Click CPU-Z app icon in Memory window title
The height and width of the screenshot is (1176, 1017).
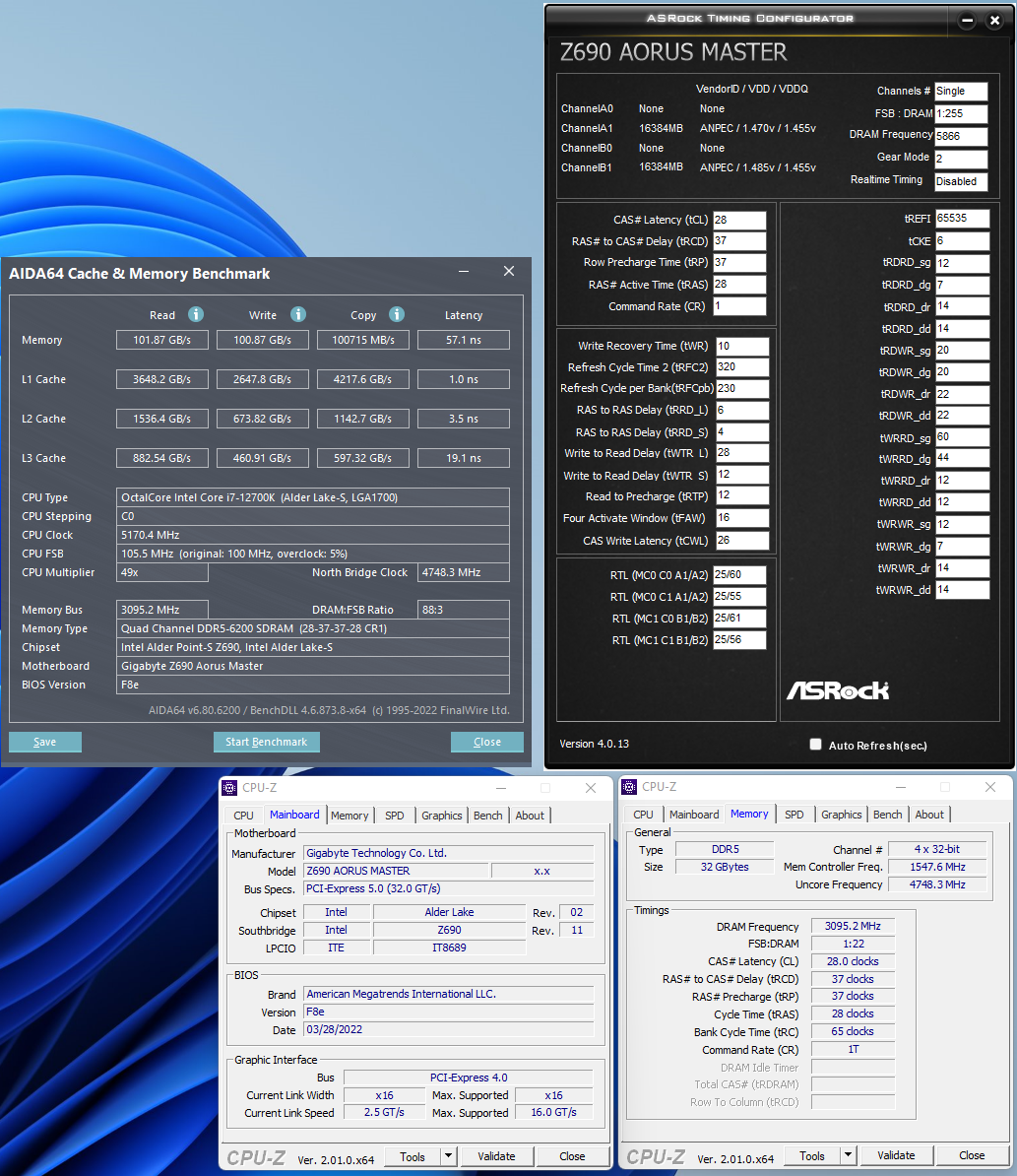[629, 787]
